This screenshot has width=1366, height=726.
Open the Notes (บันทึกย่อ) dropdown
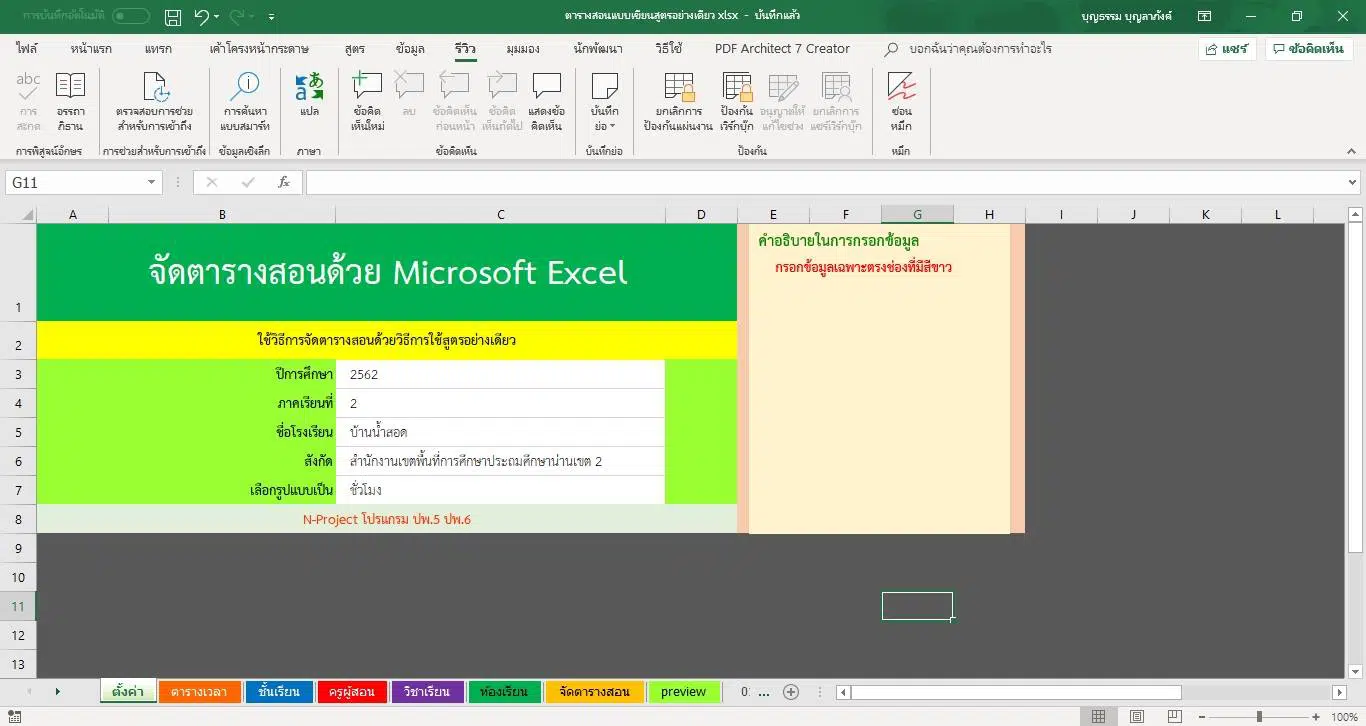click(604, 102)
